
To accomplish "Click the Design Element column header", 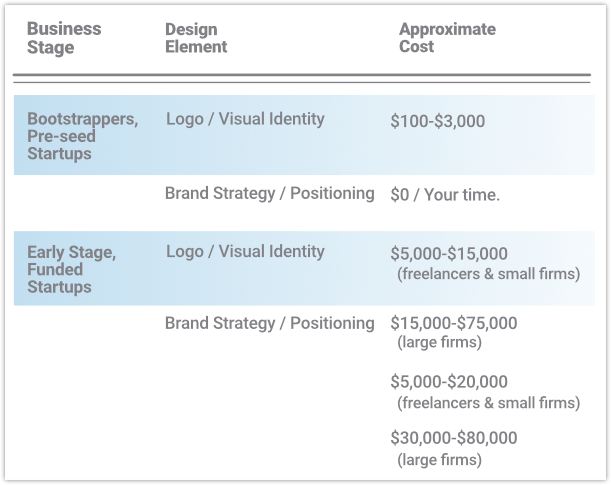I will 196,38.
